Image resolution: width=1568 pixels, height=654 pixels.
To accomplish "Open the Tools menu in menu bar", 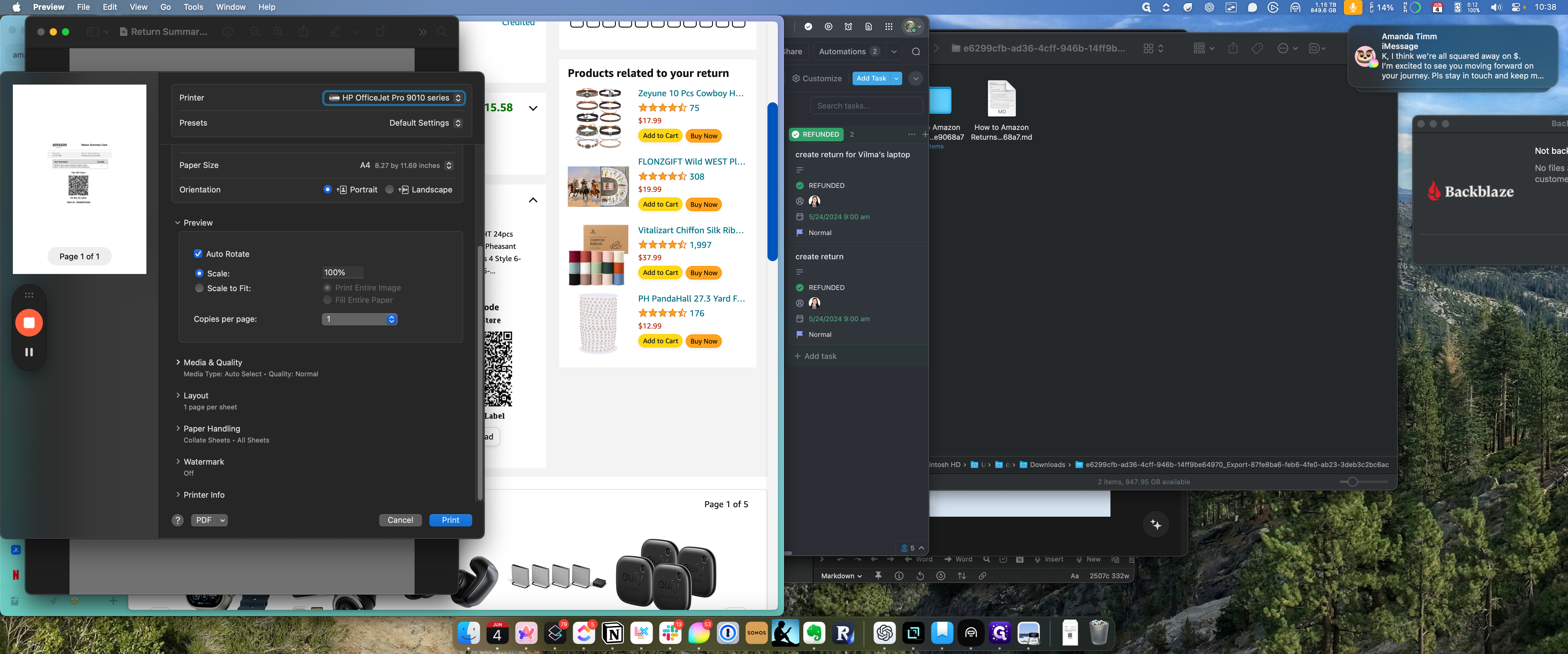I will click(x=193, y=7).
